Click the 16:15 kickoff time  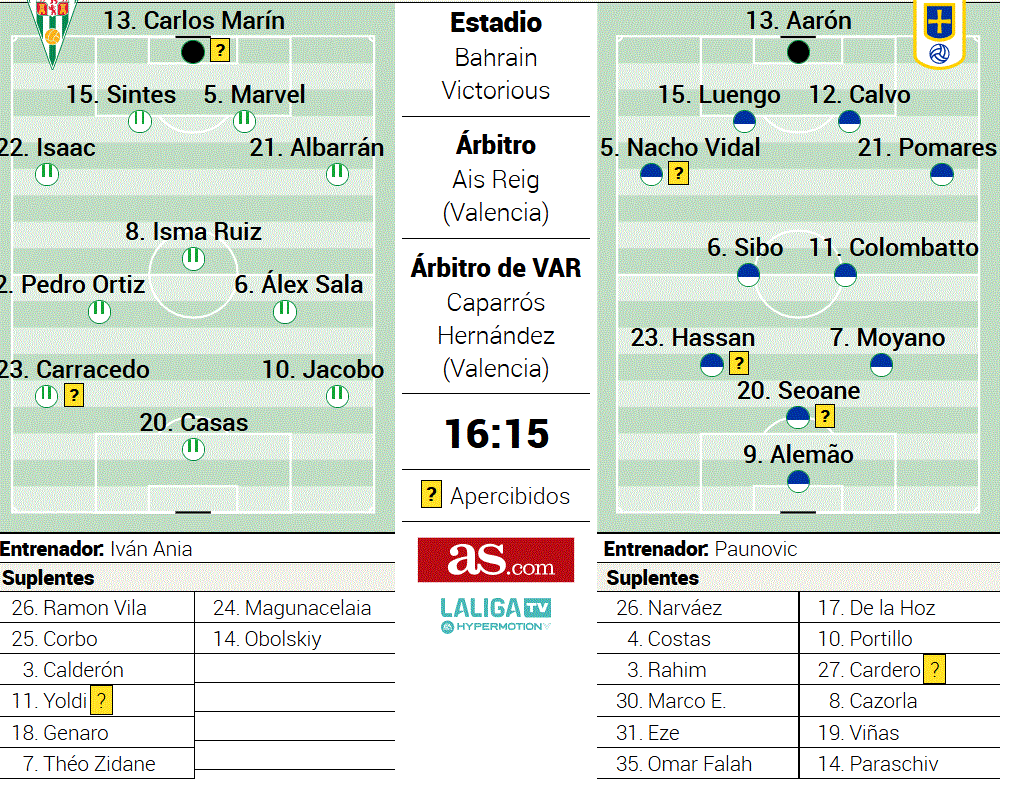tap(496, 433)
